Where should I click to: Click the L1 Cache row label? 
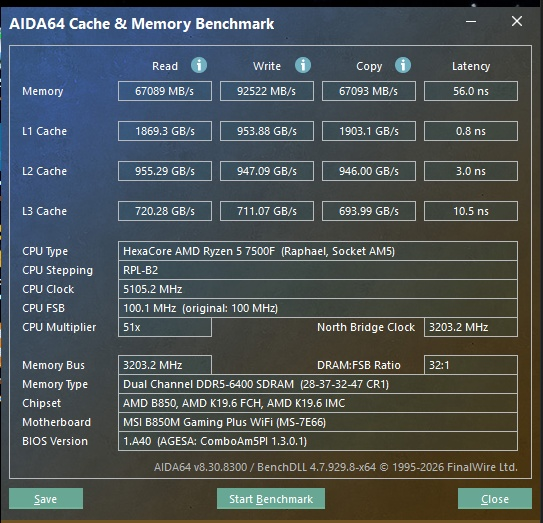coord(44,131)
